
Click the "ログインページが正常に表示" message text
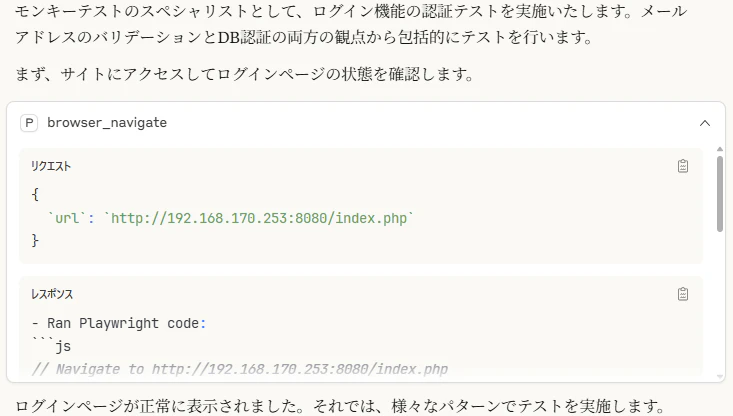[x=340, y=406]
